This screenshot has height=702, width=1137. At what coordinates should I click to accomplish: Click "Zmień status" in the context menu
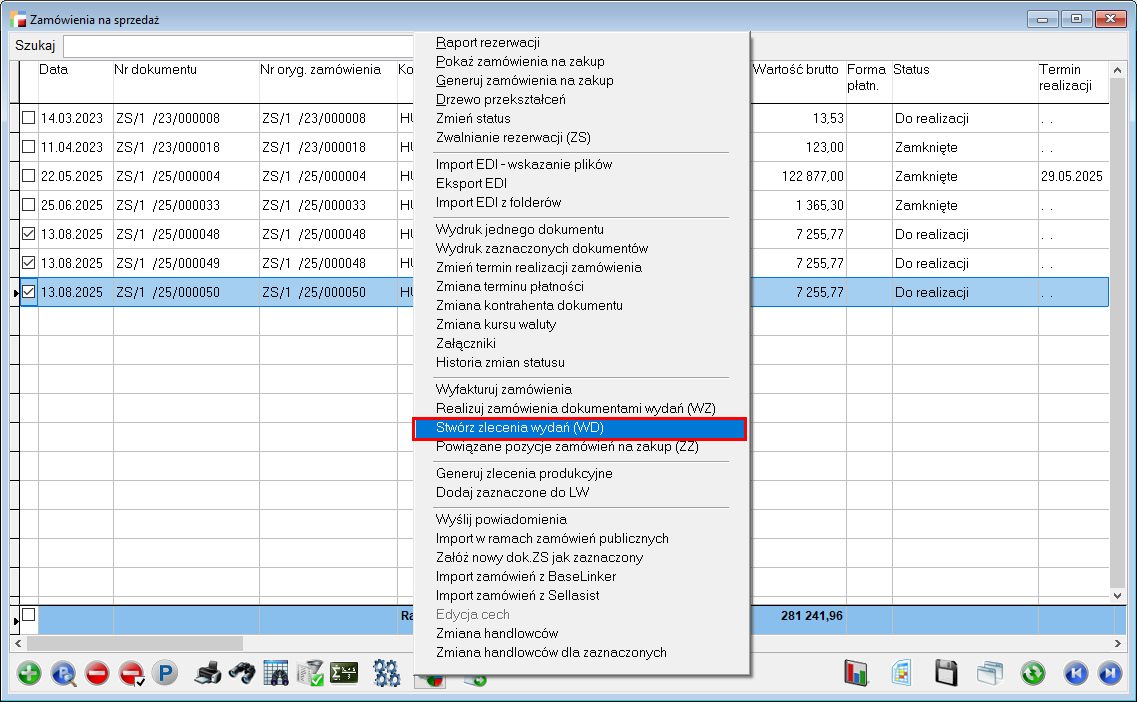tap(473, 118)
